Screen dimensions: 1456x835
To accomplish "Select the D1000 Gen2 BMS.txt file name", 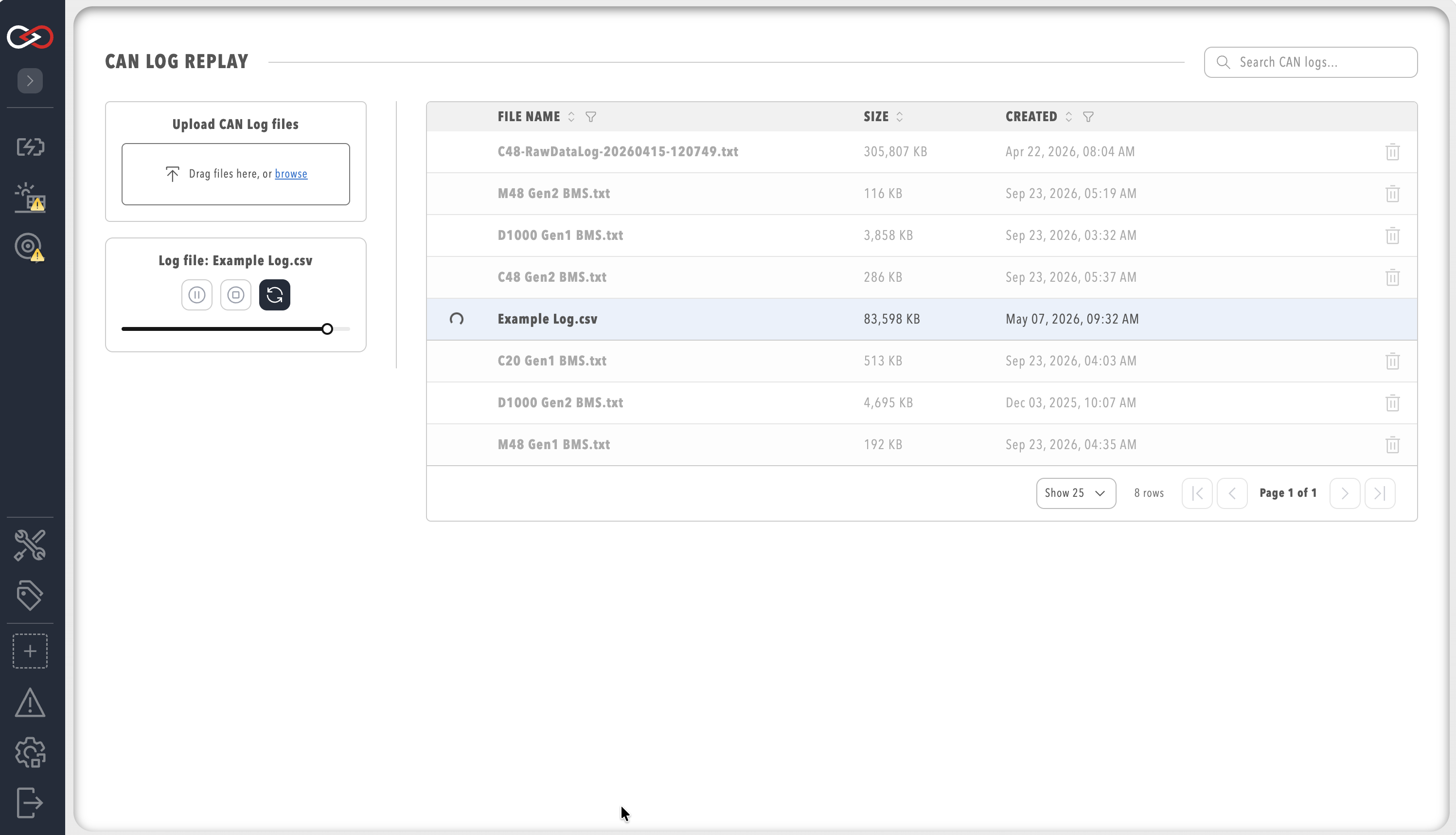I will pyautogui.click(x=560, y=402).
